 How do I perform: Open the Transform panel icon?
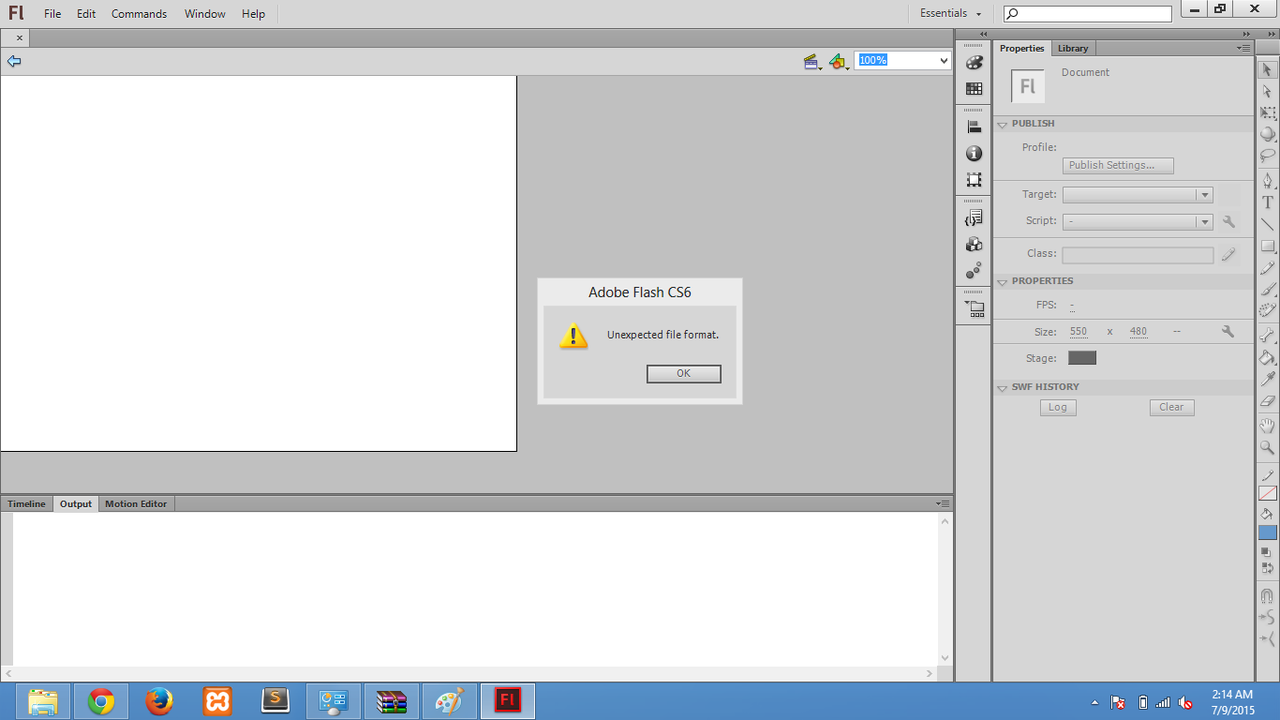[x=974, y=180]
